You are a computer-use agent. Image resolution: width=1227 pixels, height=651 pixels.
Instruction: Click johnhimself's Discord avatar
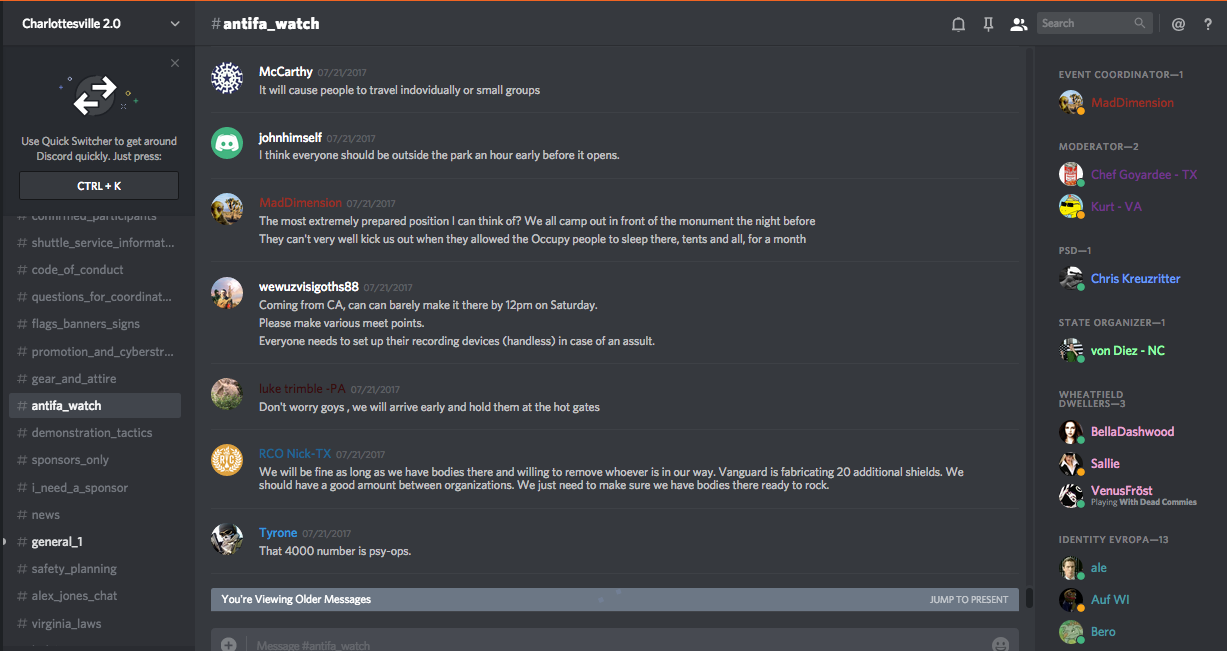(x=227, y=142)
